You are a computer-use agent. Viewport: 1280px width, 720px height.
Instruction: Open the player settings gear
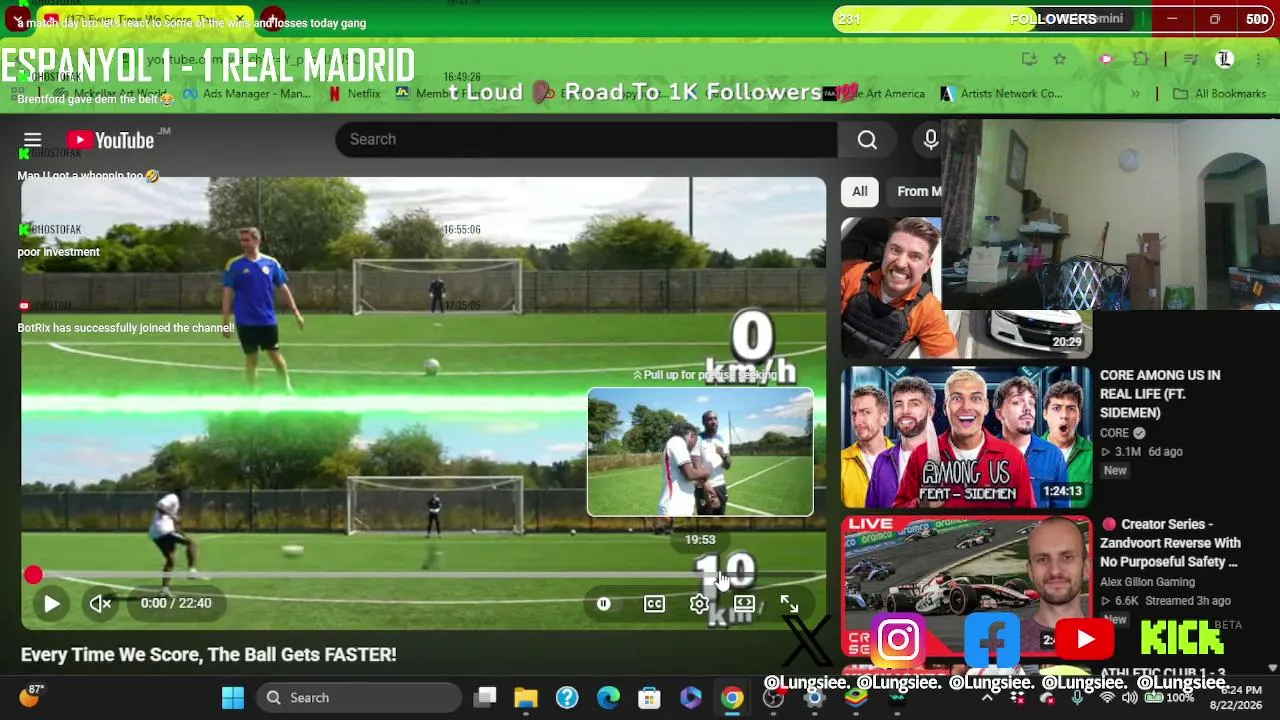pyautogui.click(x=699, y=604)
